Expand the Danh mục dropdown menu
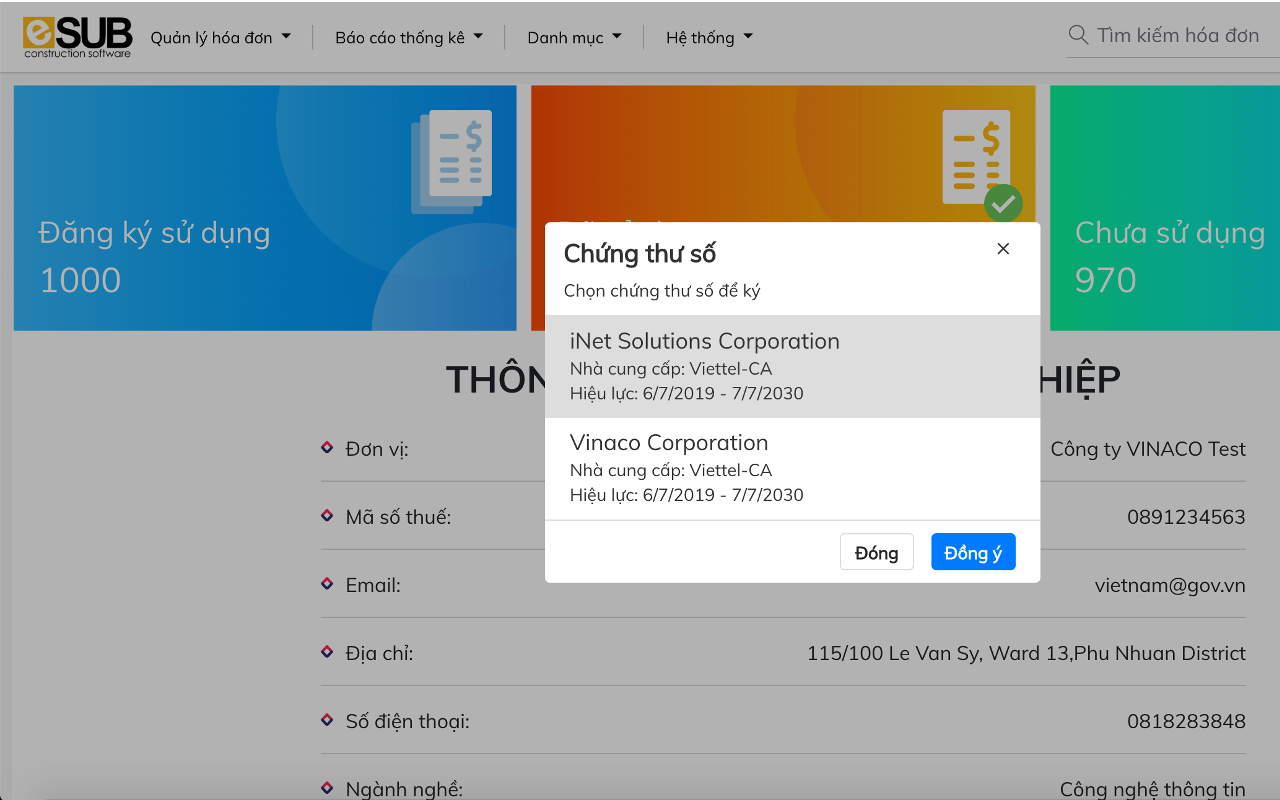 pos(575,37)
